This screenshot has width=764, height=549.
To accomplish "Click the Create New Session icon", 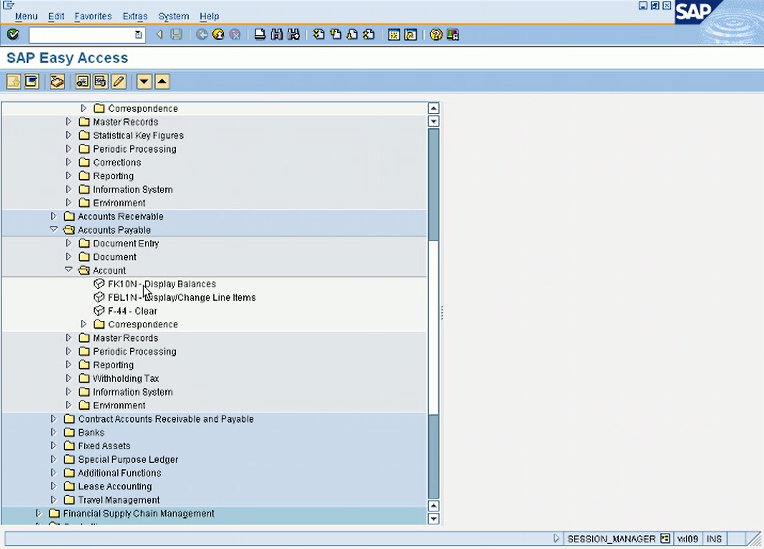I will pos(394,35).
